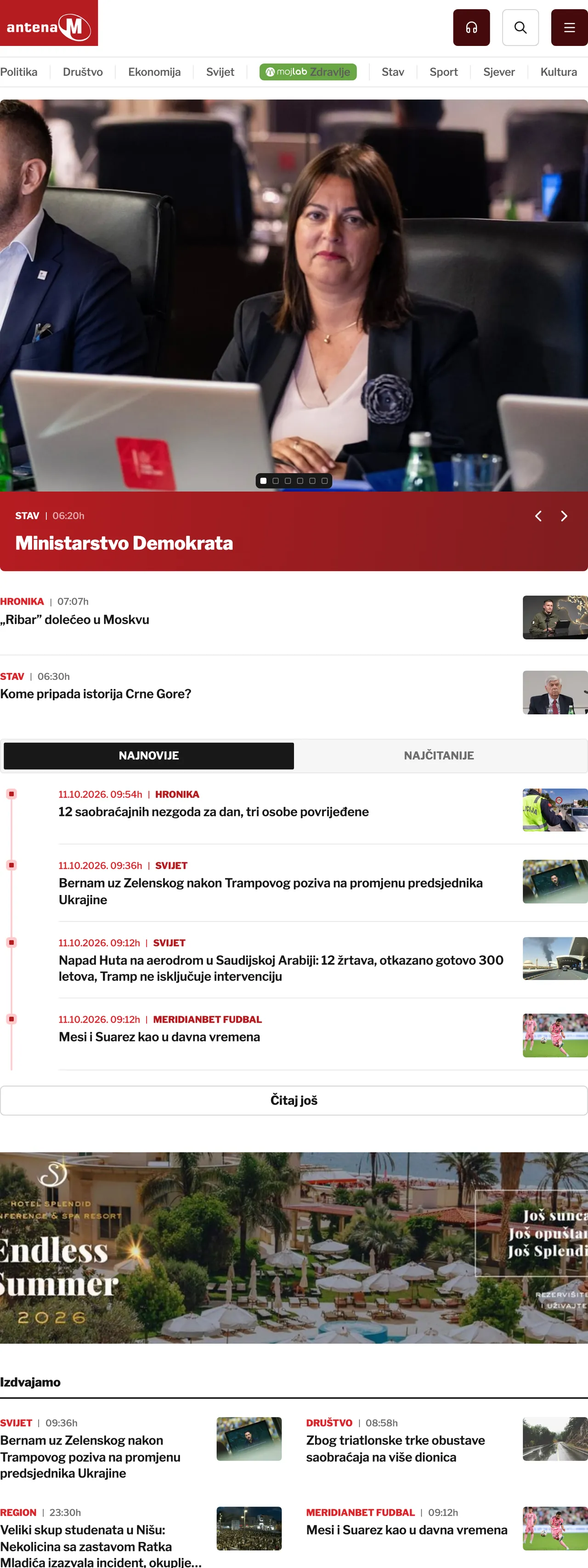
Task: Open the hamburger menu icon
Action: coord(569,28)
